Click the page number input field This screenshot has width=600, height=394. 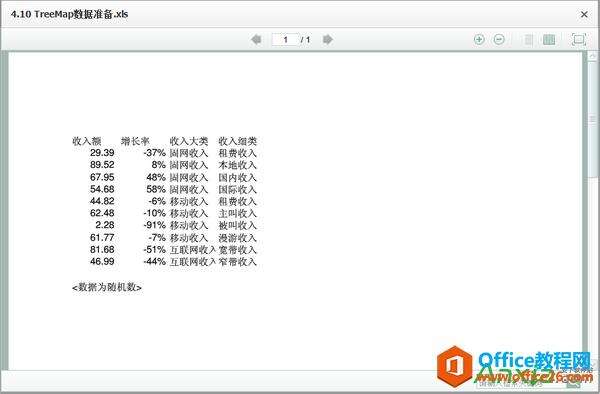coord(285,40)
